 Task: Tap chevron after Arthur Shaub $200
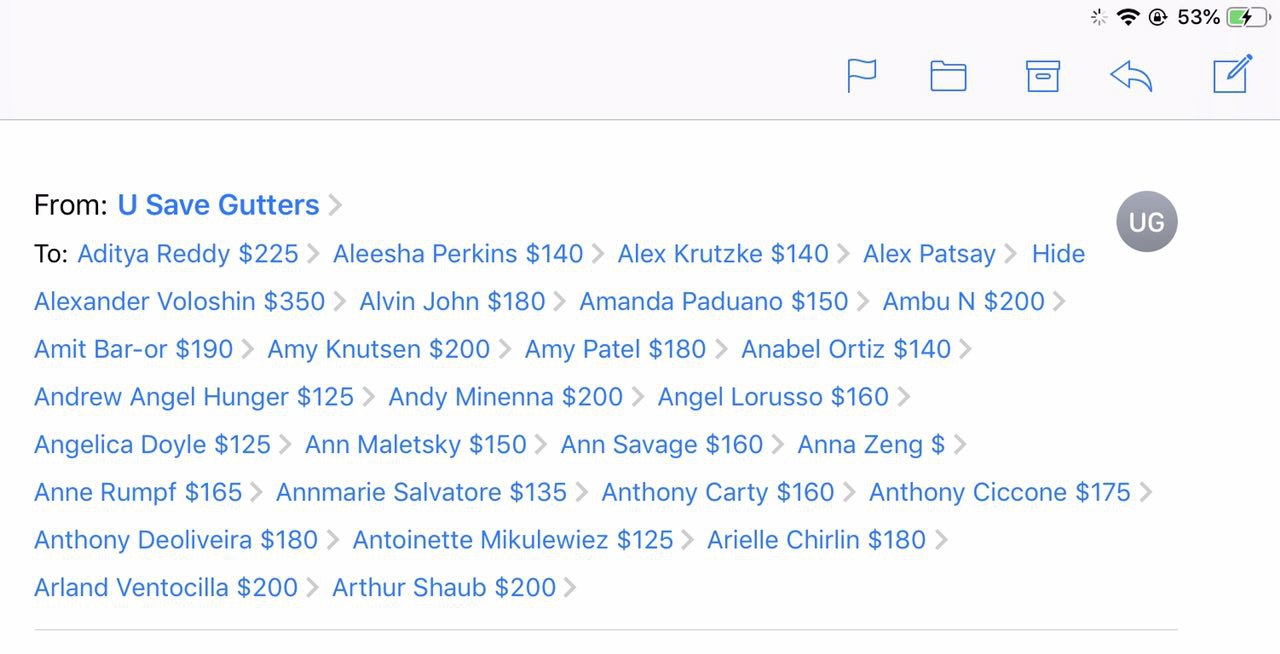click(x=570, y=588)
